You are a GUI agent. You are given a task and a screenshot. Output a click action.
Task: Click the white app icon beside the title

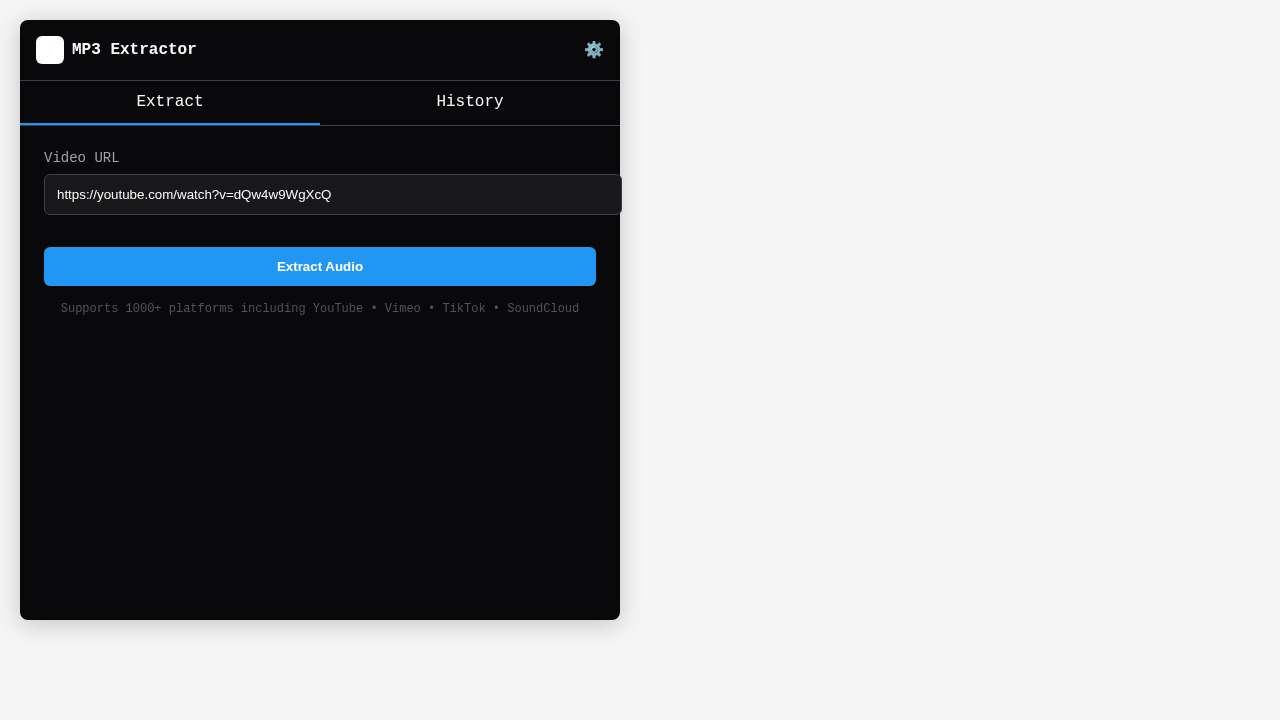click(x=50, y=49)
